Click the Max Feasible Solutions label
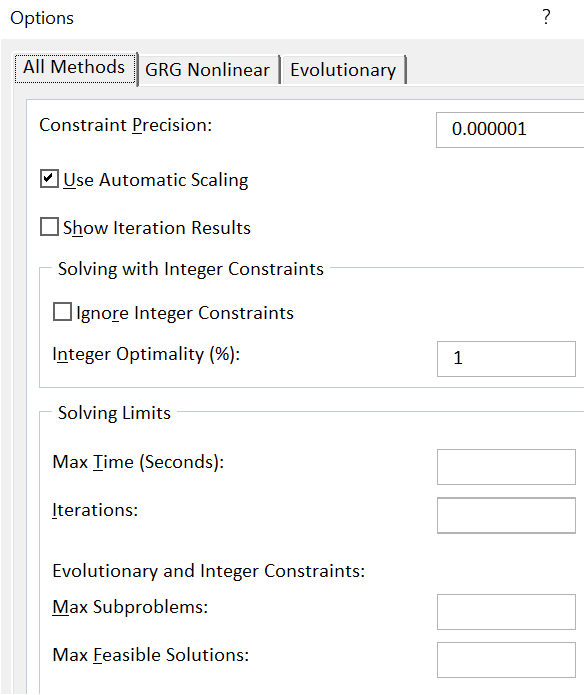585x695 pixels. pos(151,655)
